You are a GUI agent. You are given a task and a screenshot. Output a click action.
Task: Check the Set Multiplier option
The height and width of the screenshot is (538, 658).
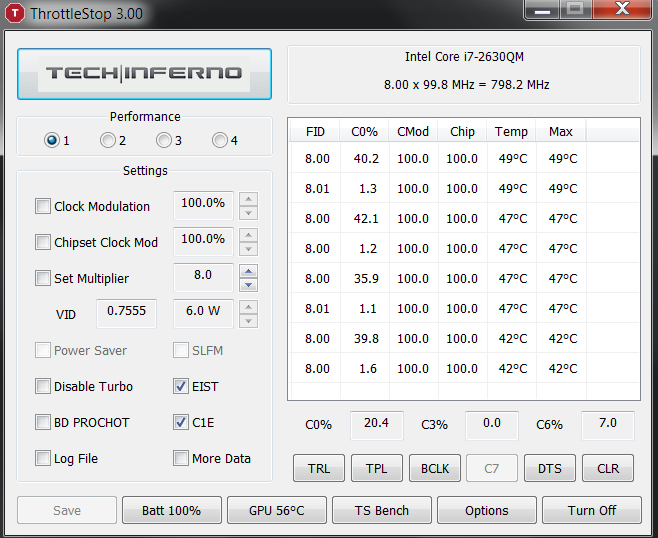point(42,278)
